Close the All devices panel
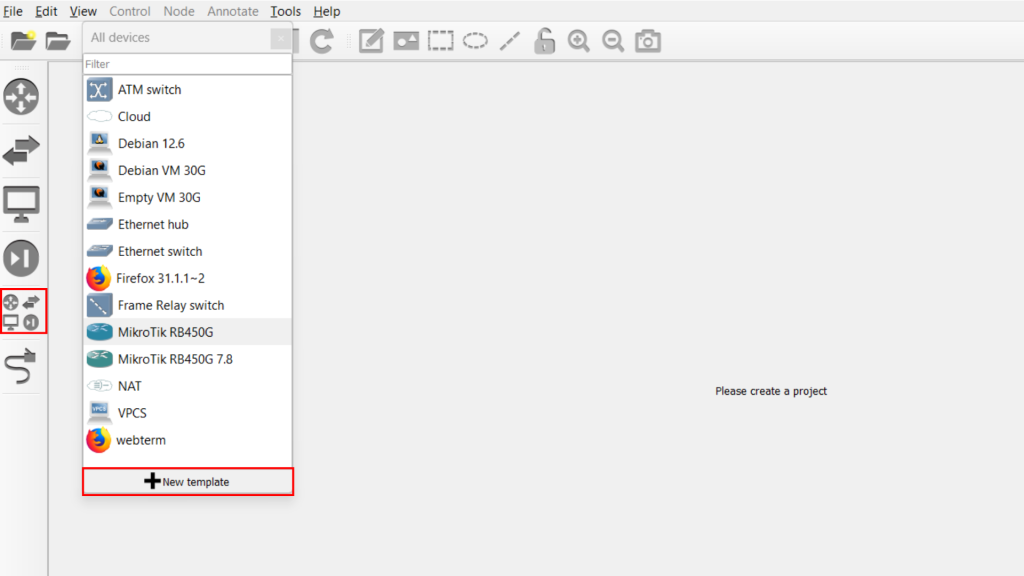The width and height of the screenshot is (1024, 576). 282,38
